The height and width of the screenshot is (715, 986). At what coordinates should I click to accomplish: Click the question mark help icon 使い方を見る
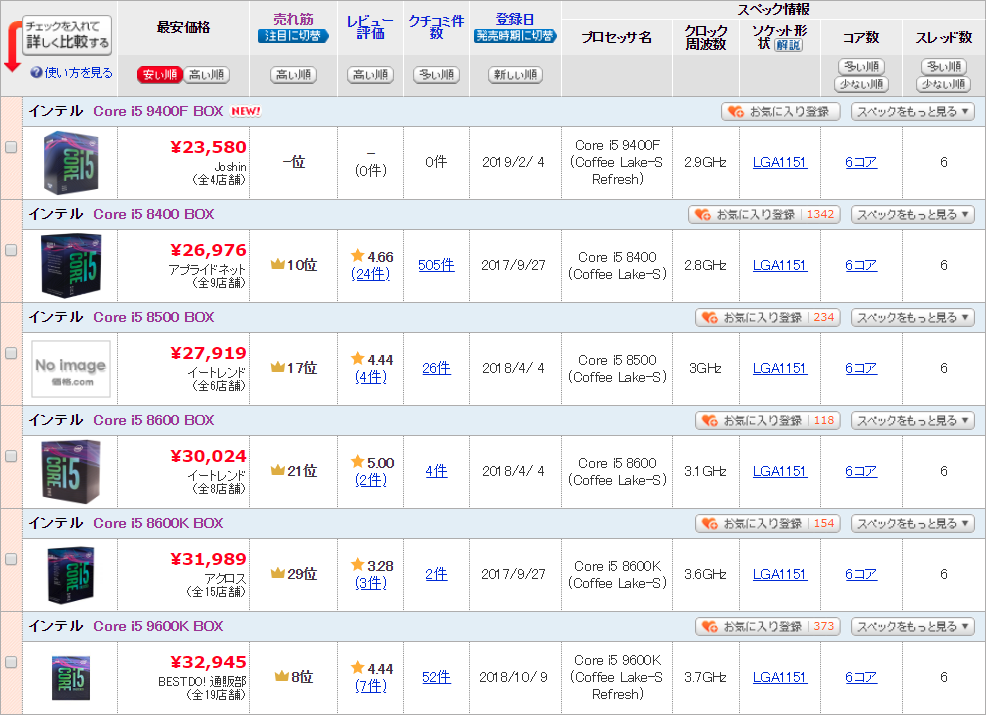[x=36, y=73]
